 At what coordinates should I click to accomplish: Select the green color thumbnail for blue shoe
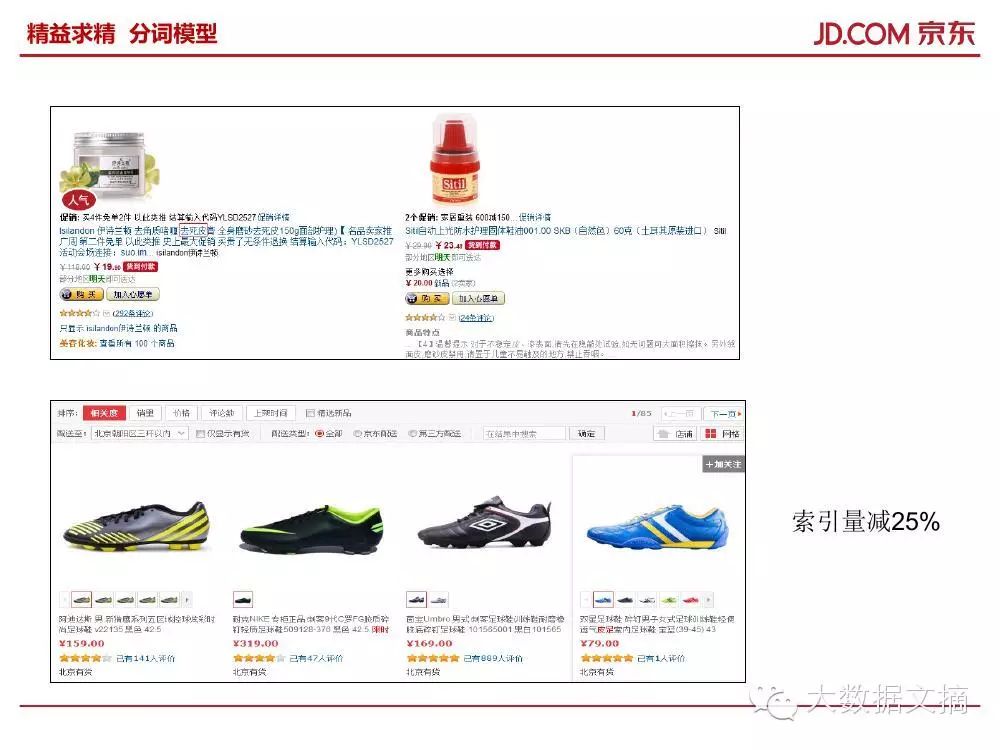coord(669,599)
